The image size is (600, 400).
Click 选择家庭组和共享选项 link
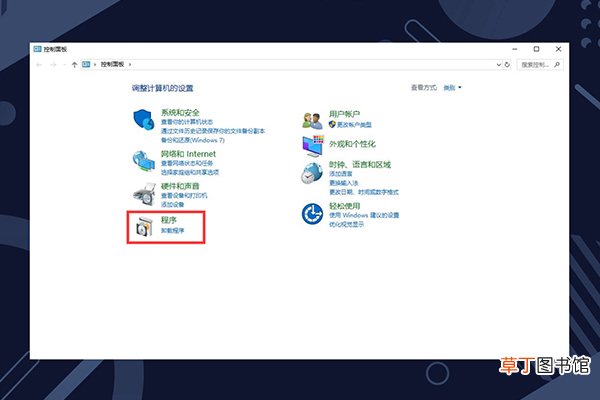[190, 172]
